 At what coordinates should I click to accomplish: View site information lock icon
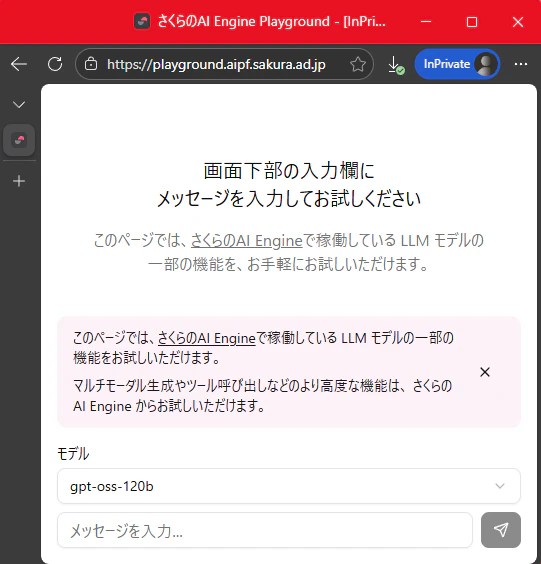click(91, 64)
